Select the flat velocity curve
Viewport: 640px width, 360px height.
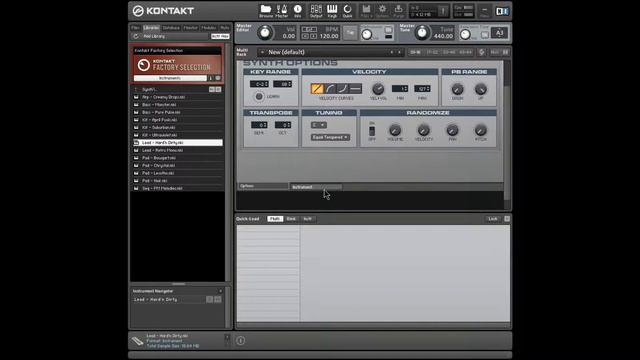click(356, 88)
